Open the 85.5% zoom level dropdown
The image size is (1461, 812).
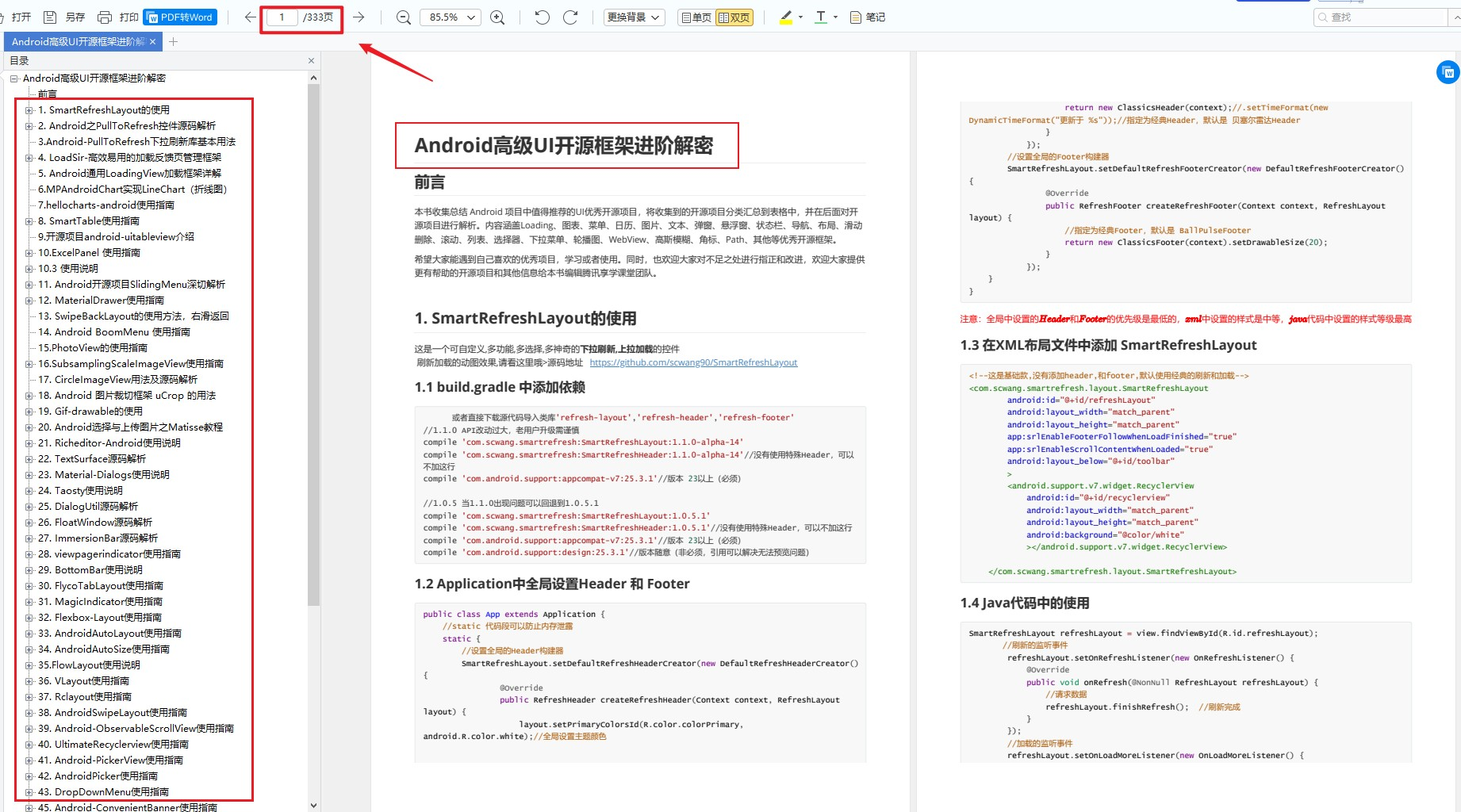451,17
